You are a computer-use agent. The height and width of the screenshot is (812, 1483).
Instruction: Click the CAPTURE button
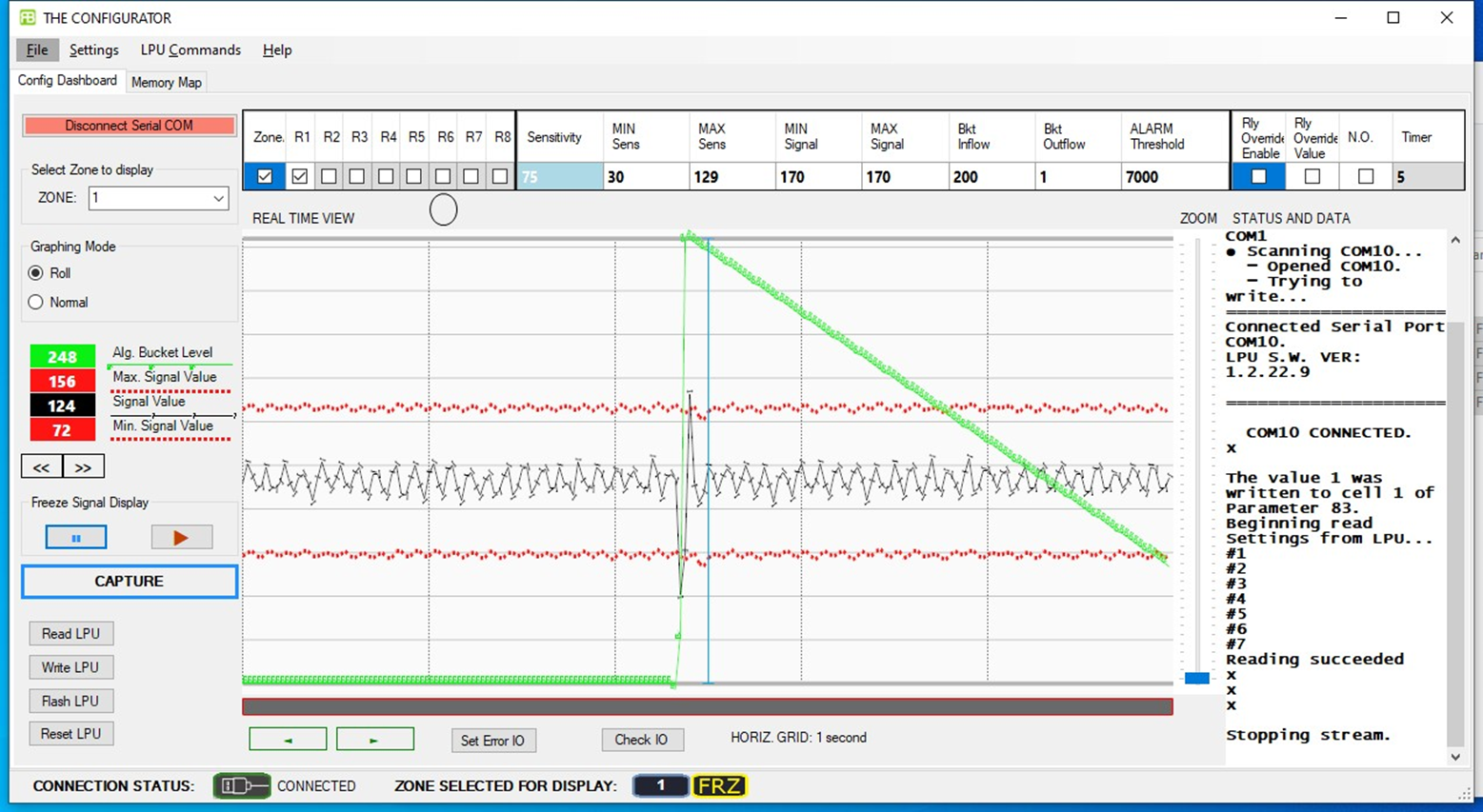tap(130, 582)
